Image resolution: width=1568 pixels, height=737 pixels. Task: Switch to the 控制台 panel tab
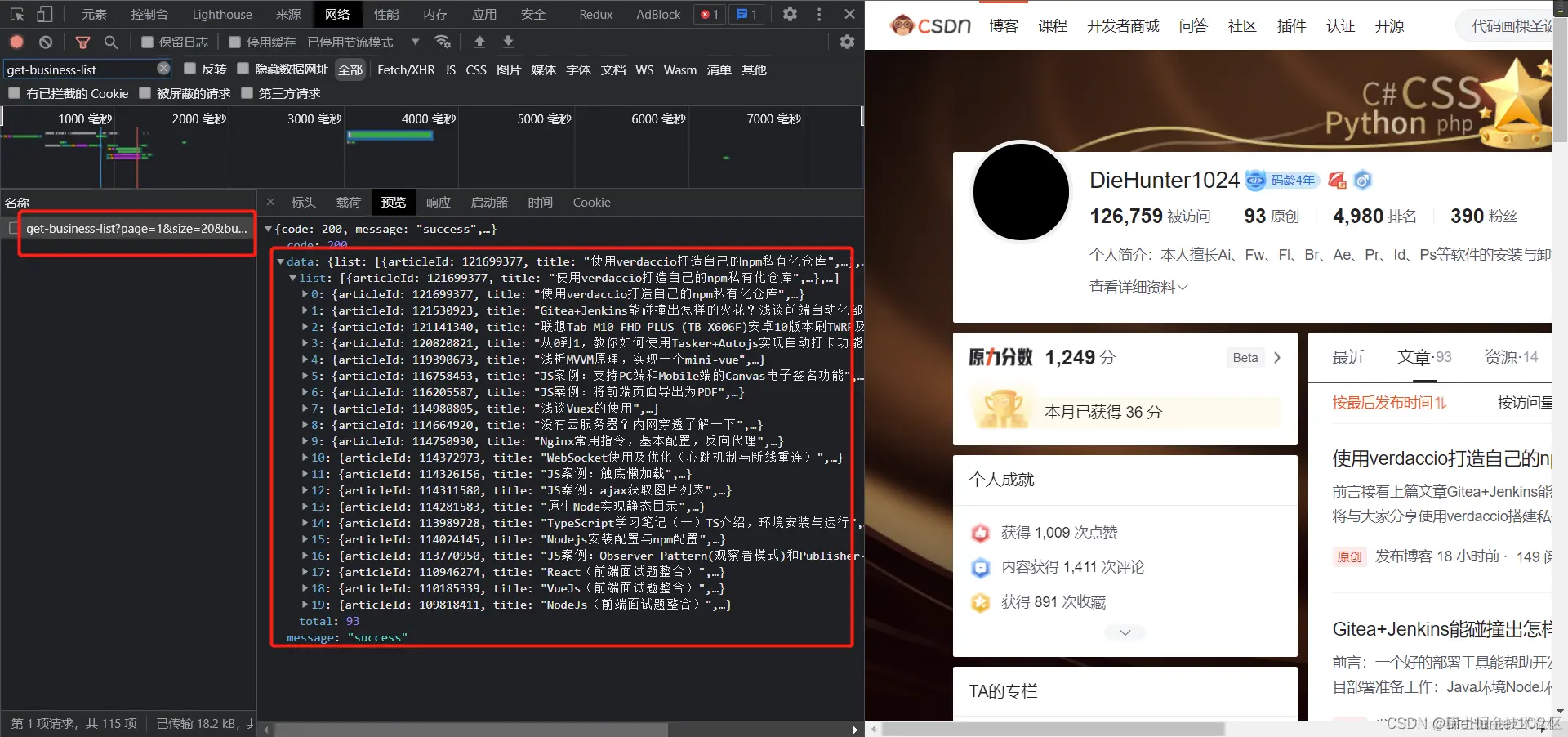pyautogui.click(x=149, y=14)
